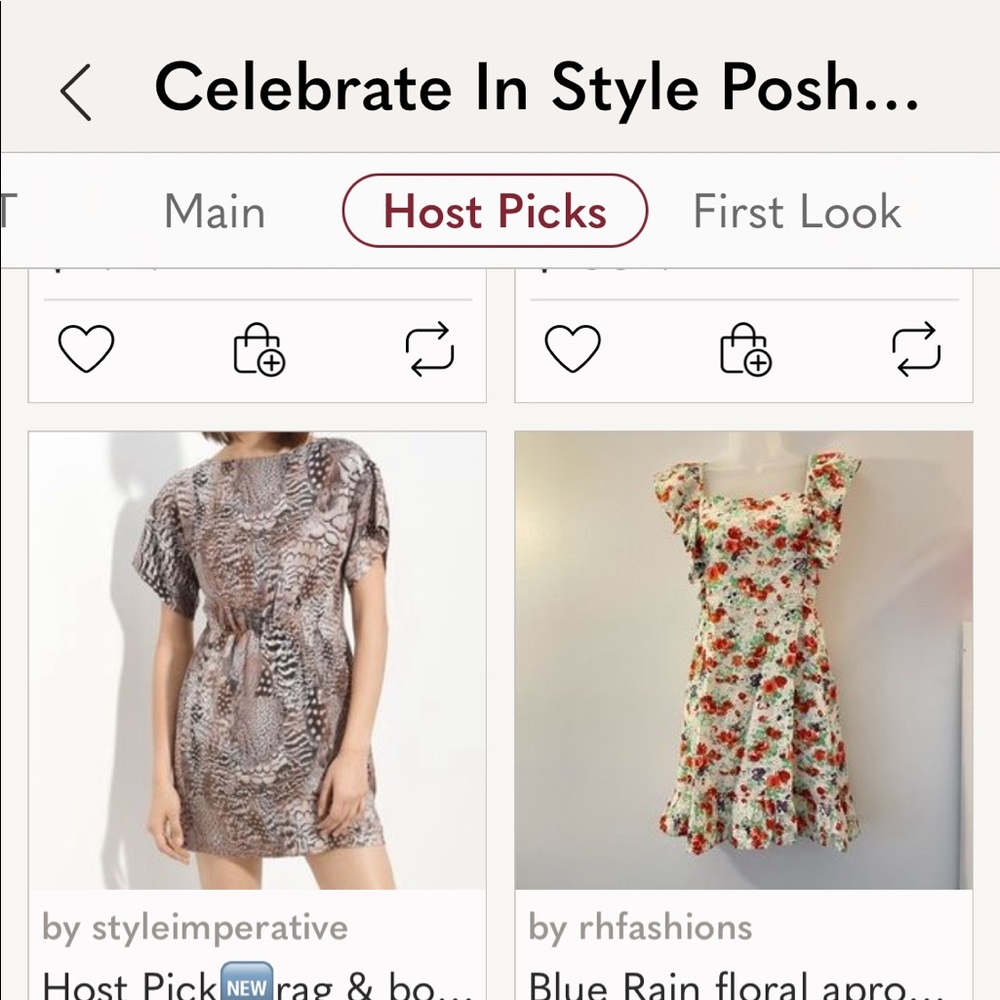Share the listing above the snakeskin dress

[429, 349]
